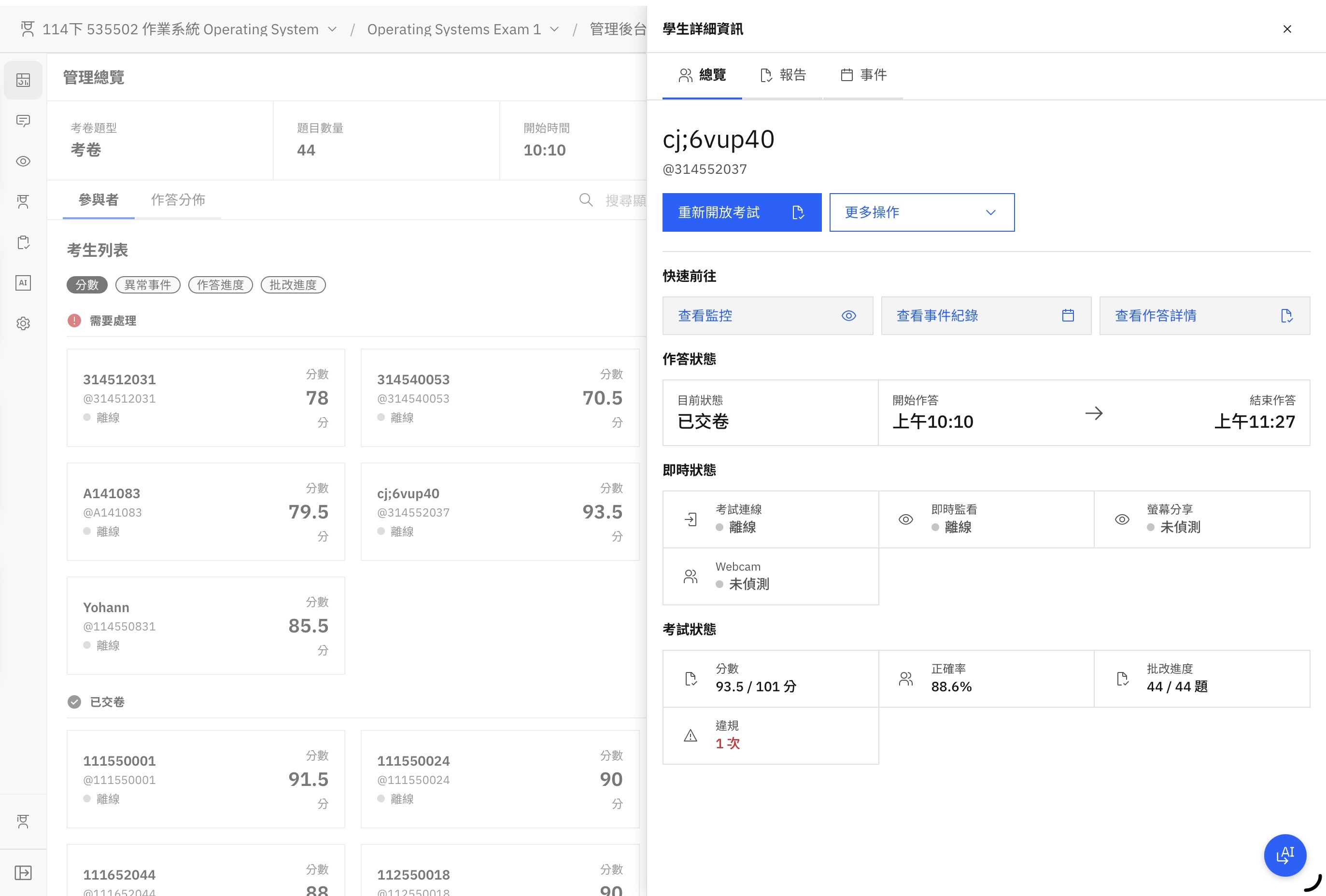The image size is (1326, 896).
Task: Open student card 314512031
Action: coord(205,397)
